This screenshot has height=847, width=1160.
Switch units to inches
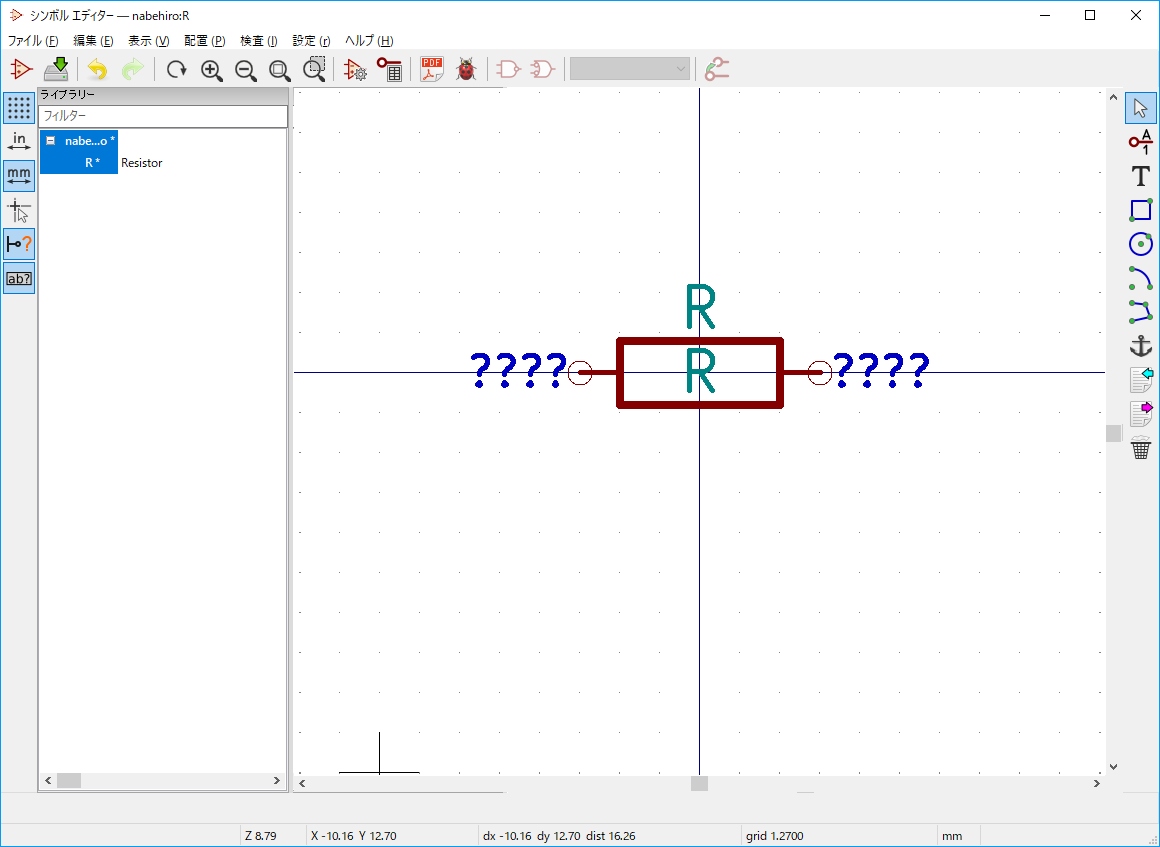coord(19,142)
